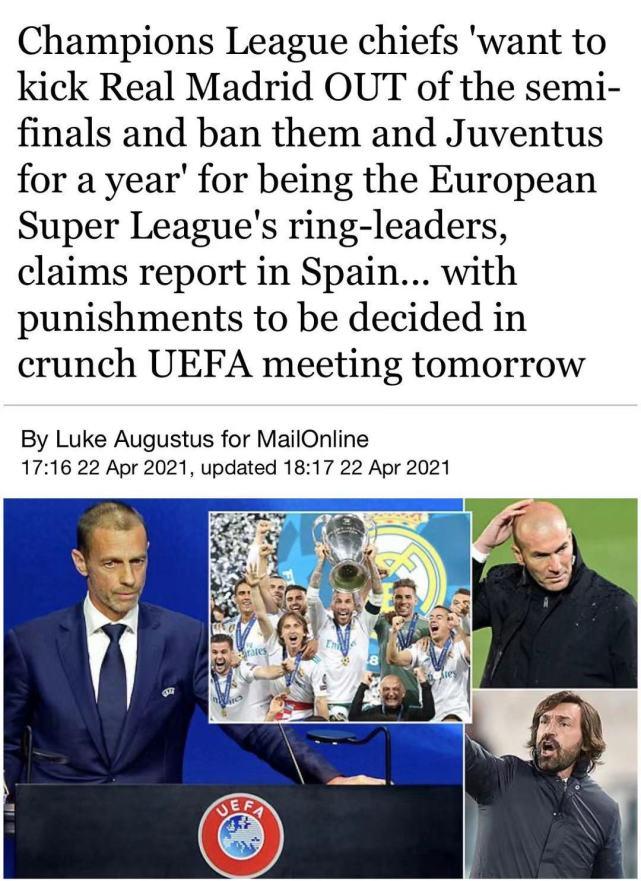Image resolution: width=641 pixels, height=881 pixels.
Task: Click the microphone on the podium
Action: [x=348, y=750]
